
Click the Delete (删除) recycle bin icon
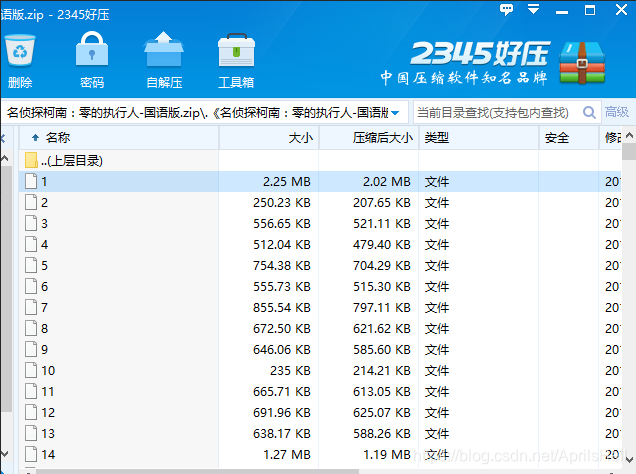point(20,51)
